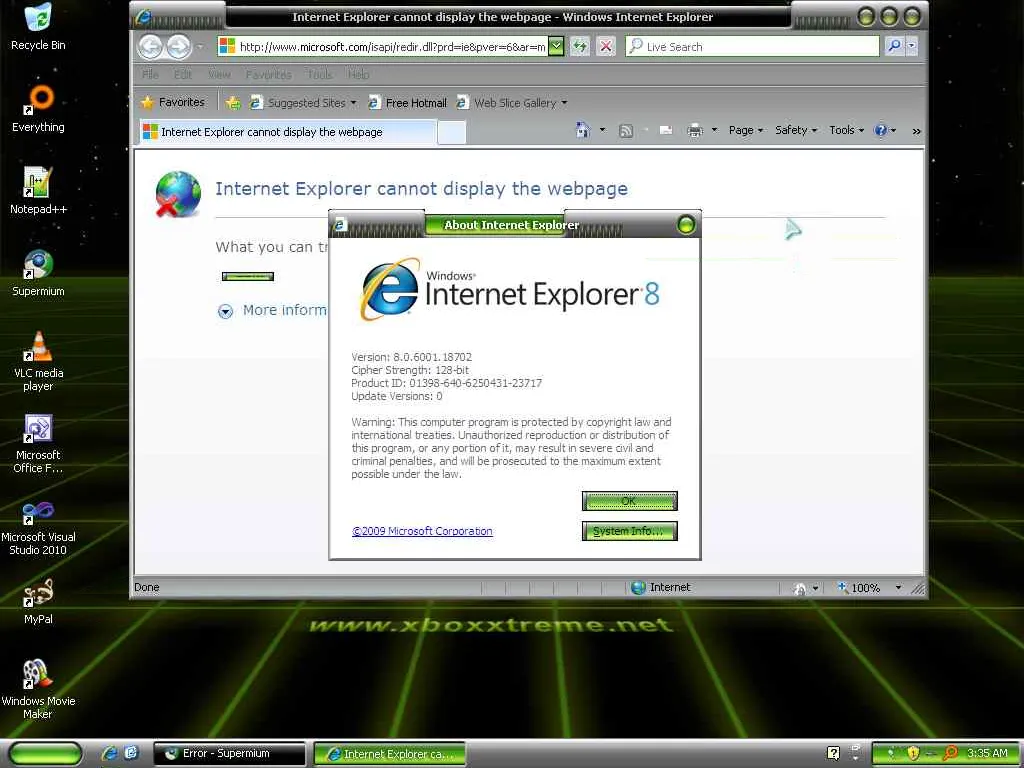This screenshot has height=768, width=1024.
Task: Open the Help menu
Action: pyautogui.click(x=358, y=74)
